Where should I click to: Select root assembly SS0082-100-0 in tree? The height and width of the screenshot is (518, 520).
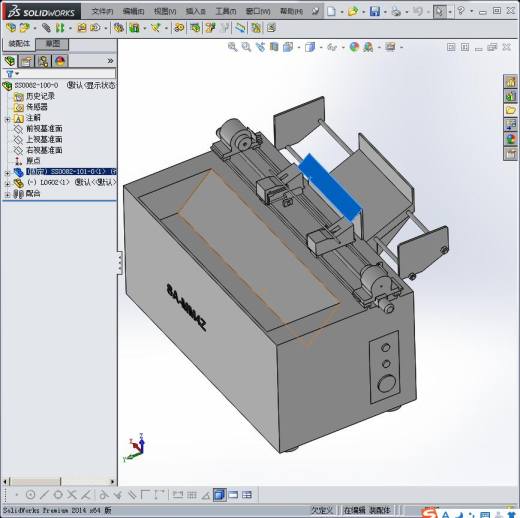tap(37, 85)
